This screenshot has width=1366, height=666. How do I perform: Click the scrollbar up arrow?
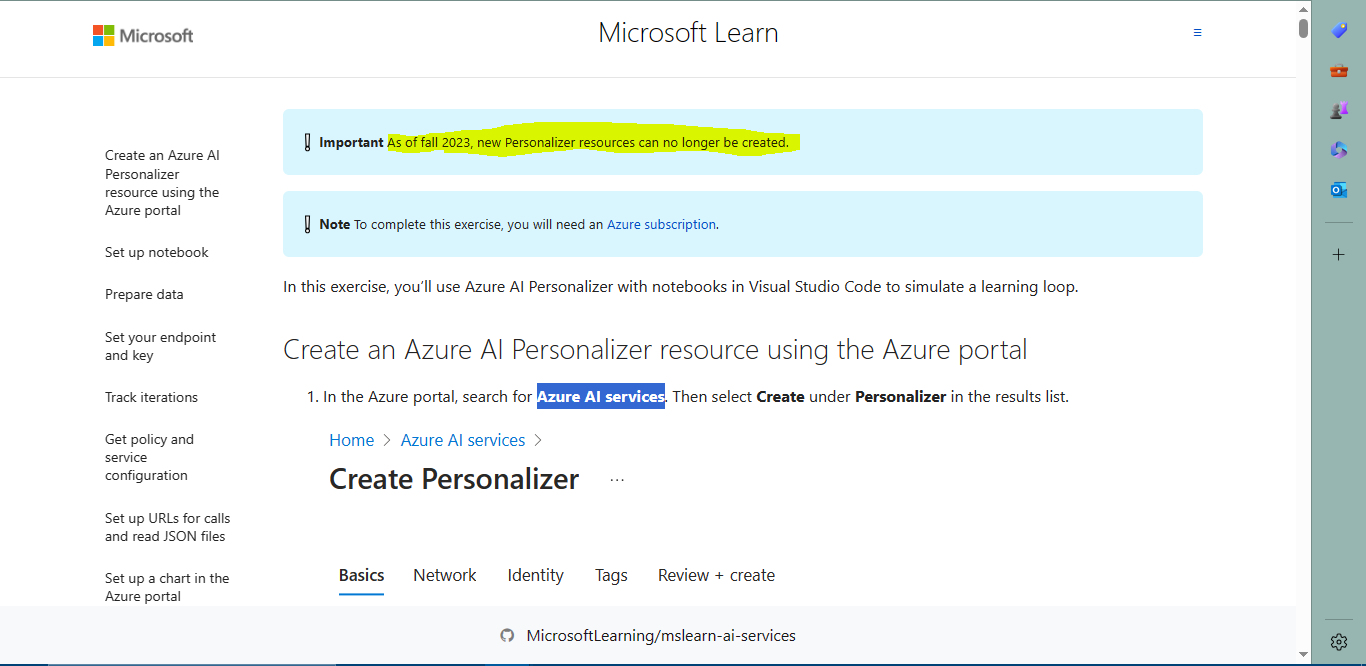(x=1303, y=8)
